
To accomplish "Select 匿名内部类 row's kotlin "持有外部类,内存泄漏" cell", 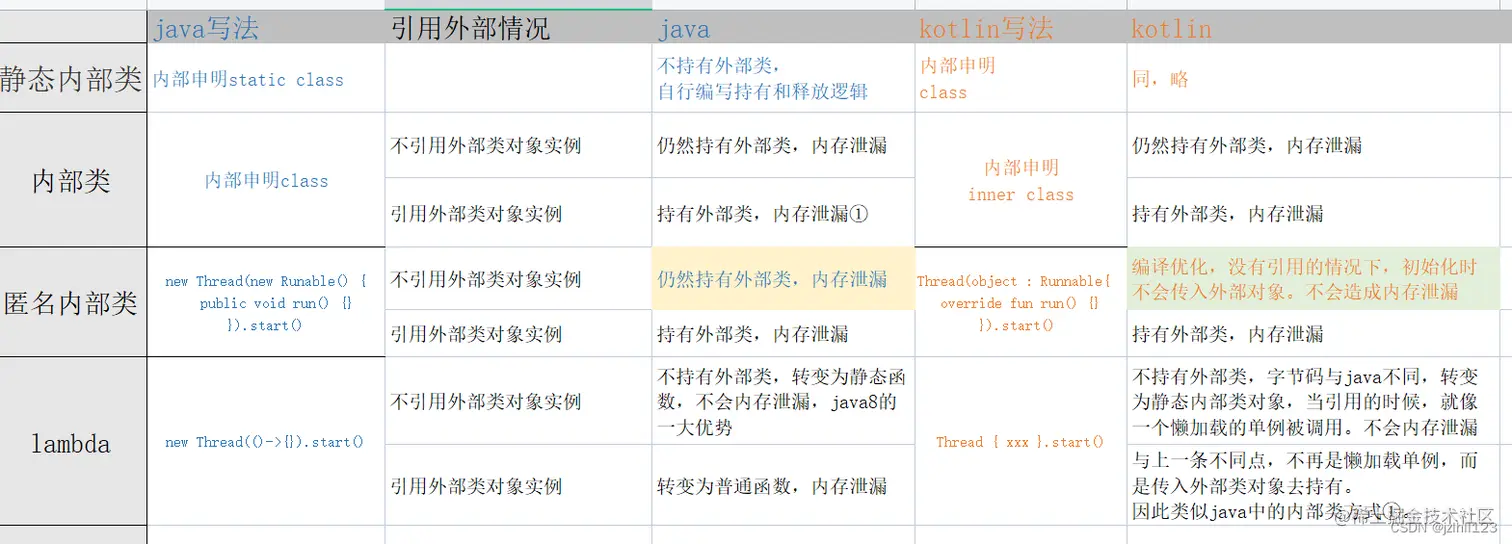I will [x=1313, y=334].
